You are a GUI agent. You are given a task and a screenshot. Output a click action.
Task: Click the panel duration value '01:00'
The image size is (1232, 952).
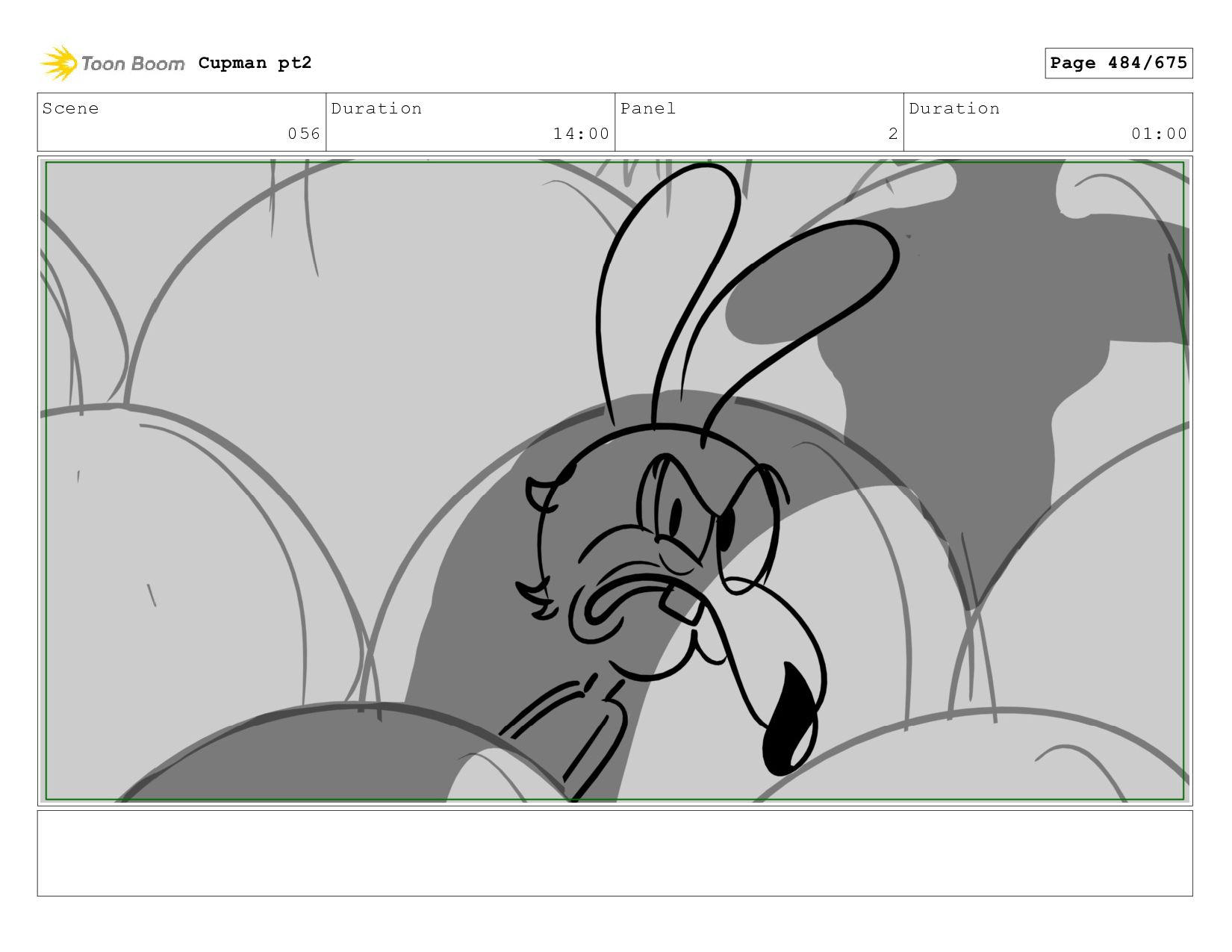point(1159,134)
